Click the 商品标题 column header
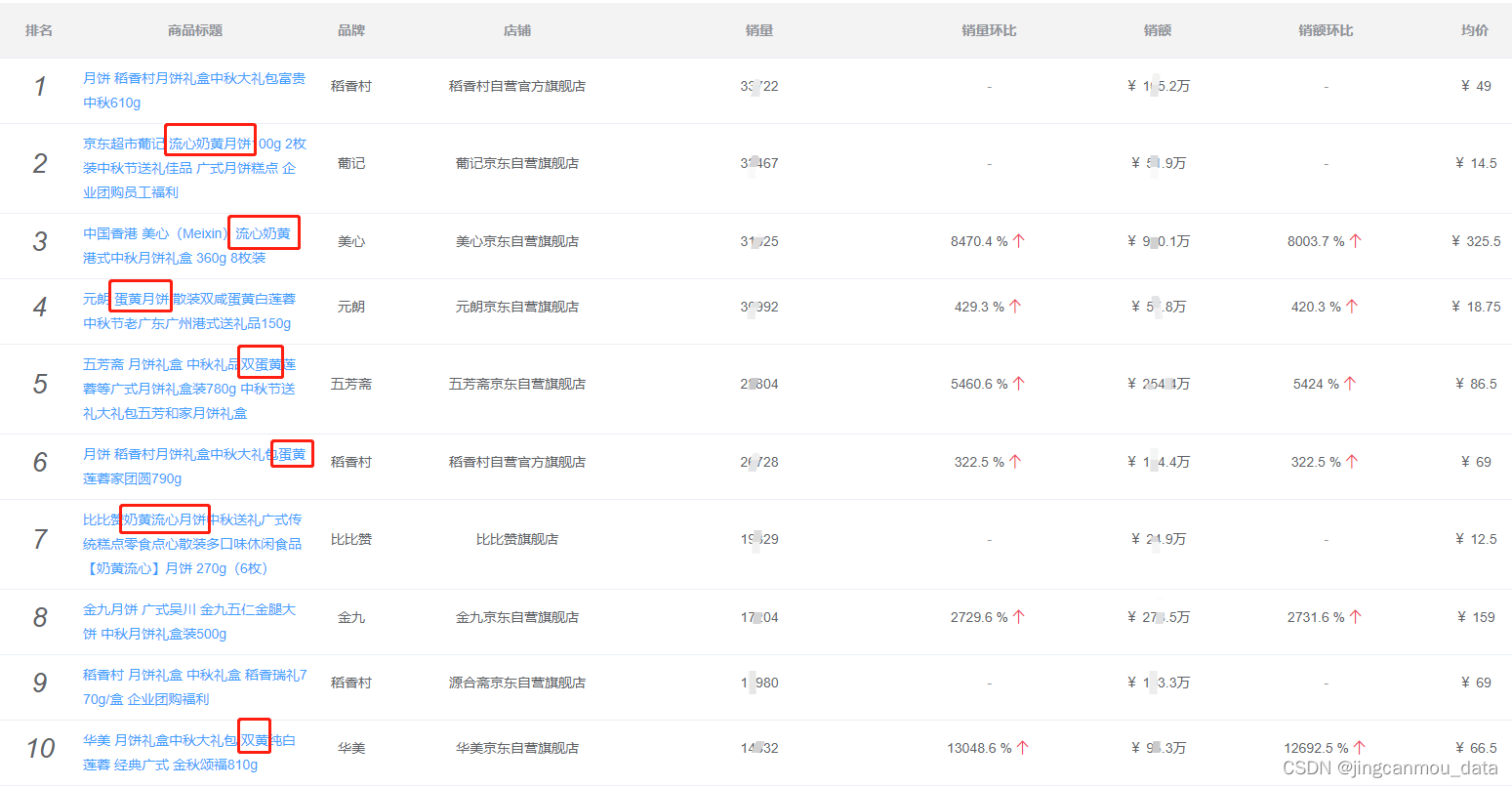 click(195, 30)
